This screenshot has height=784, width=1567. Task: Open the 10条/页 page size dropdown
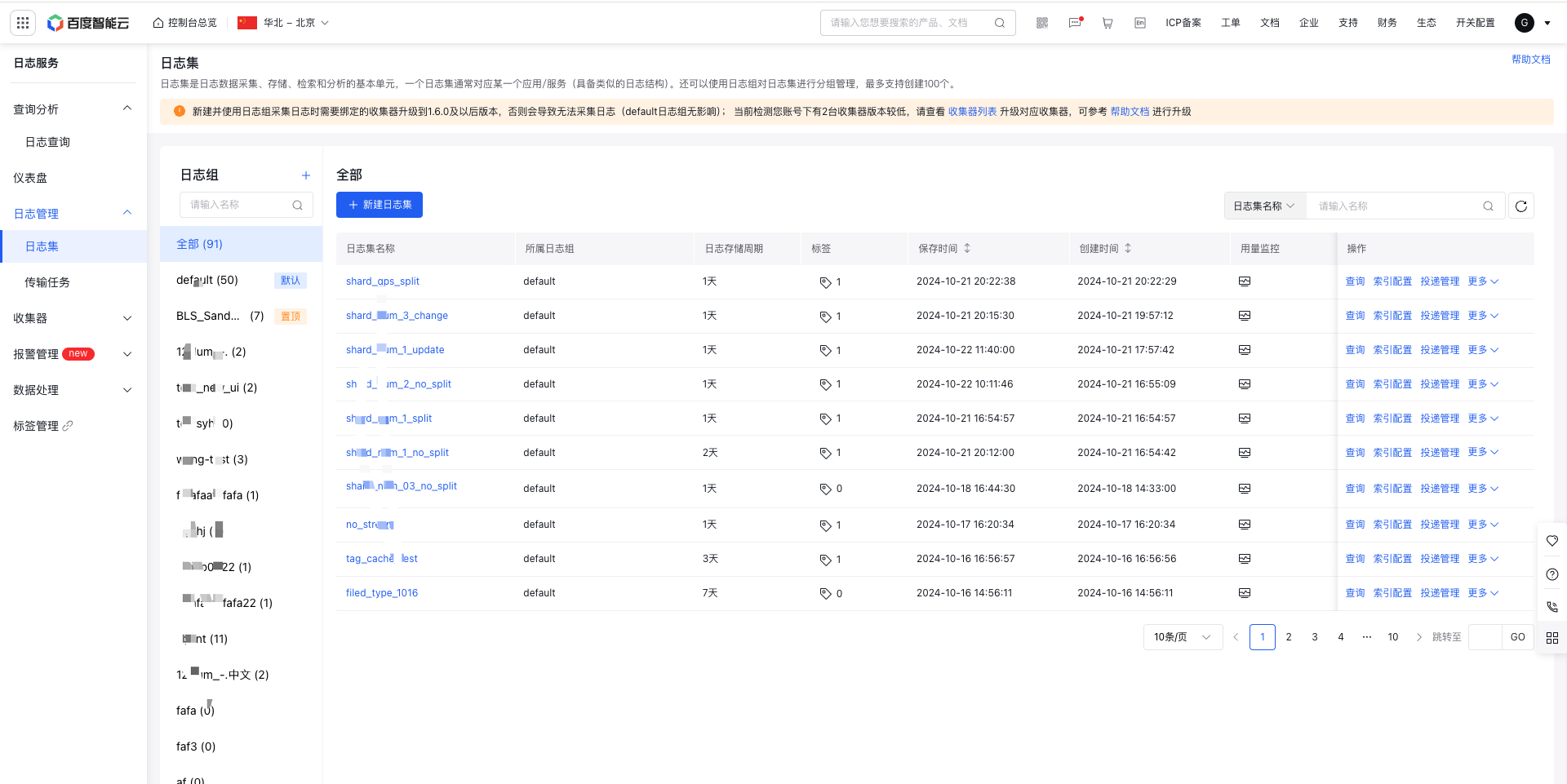point(1183,637)
